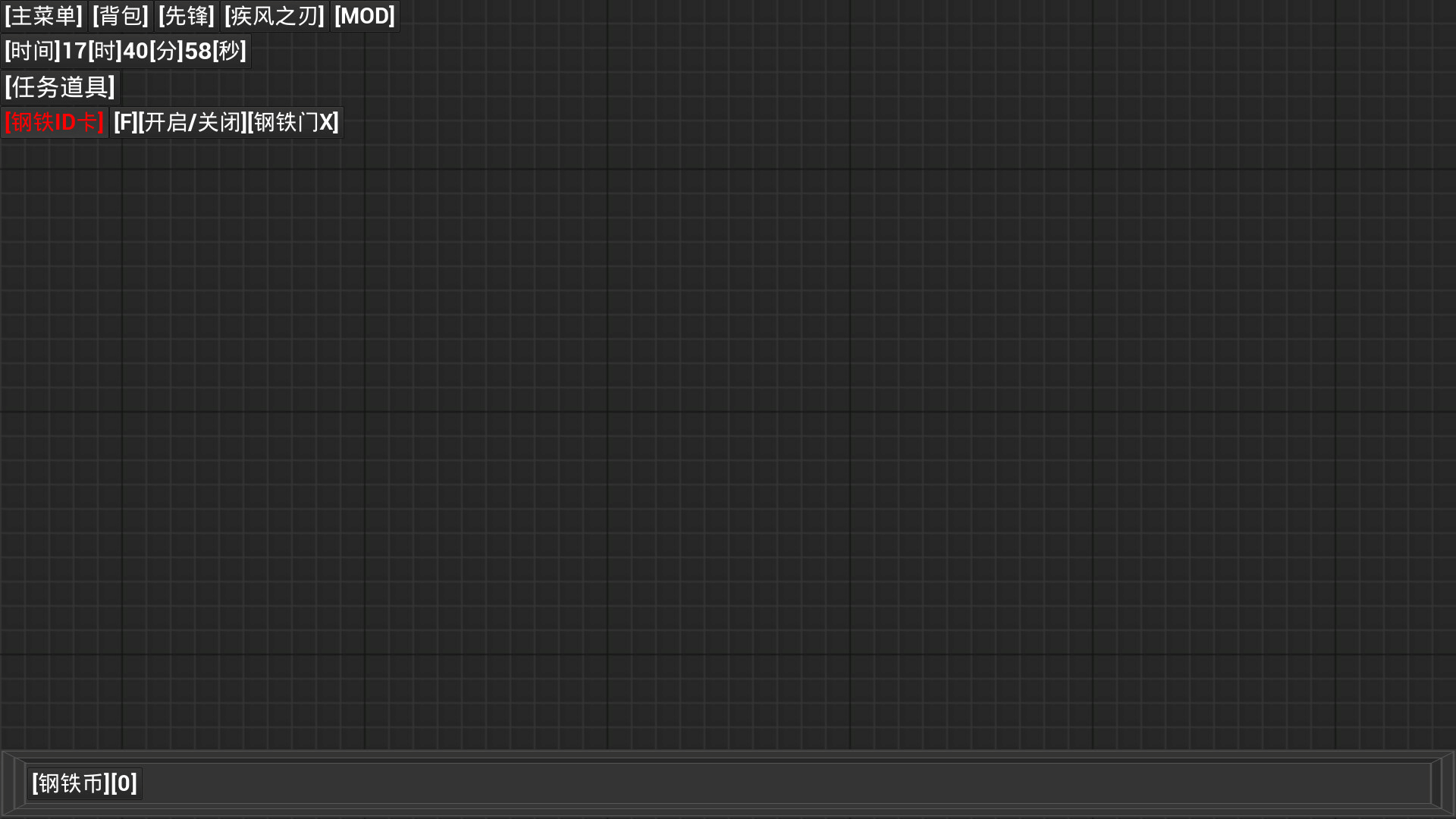1456x819 pixels.
Task: Click the 钢铁门X door label
Action: [293, 122]
